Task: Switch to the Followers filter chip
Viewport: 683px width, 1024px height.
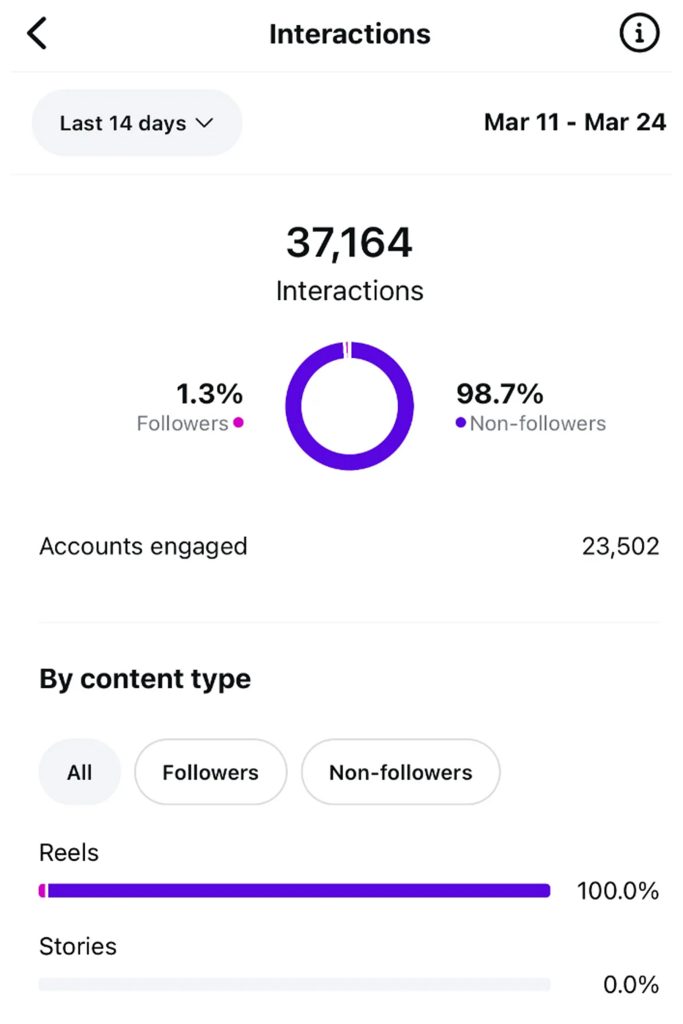Action: click(210, 772)
